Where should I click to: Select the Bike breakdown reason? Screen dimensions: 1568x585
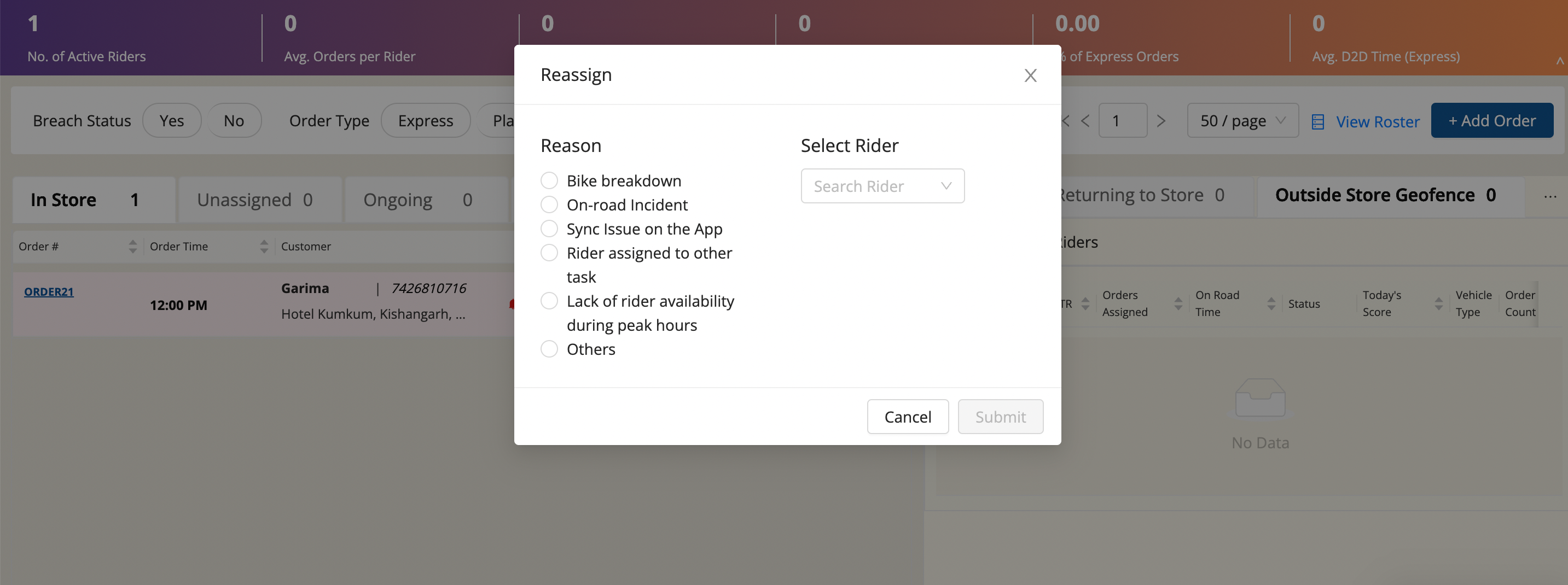point(549,180)
